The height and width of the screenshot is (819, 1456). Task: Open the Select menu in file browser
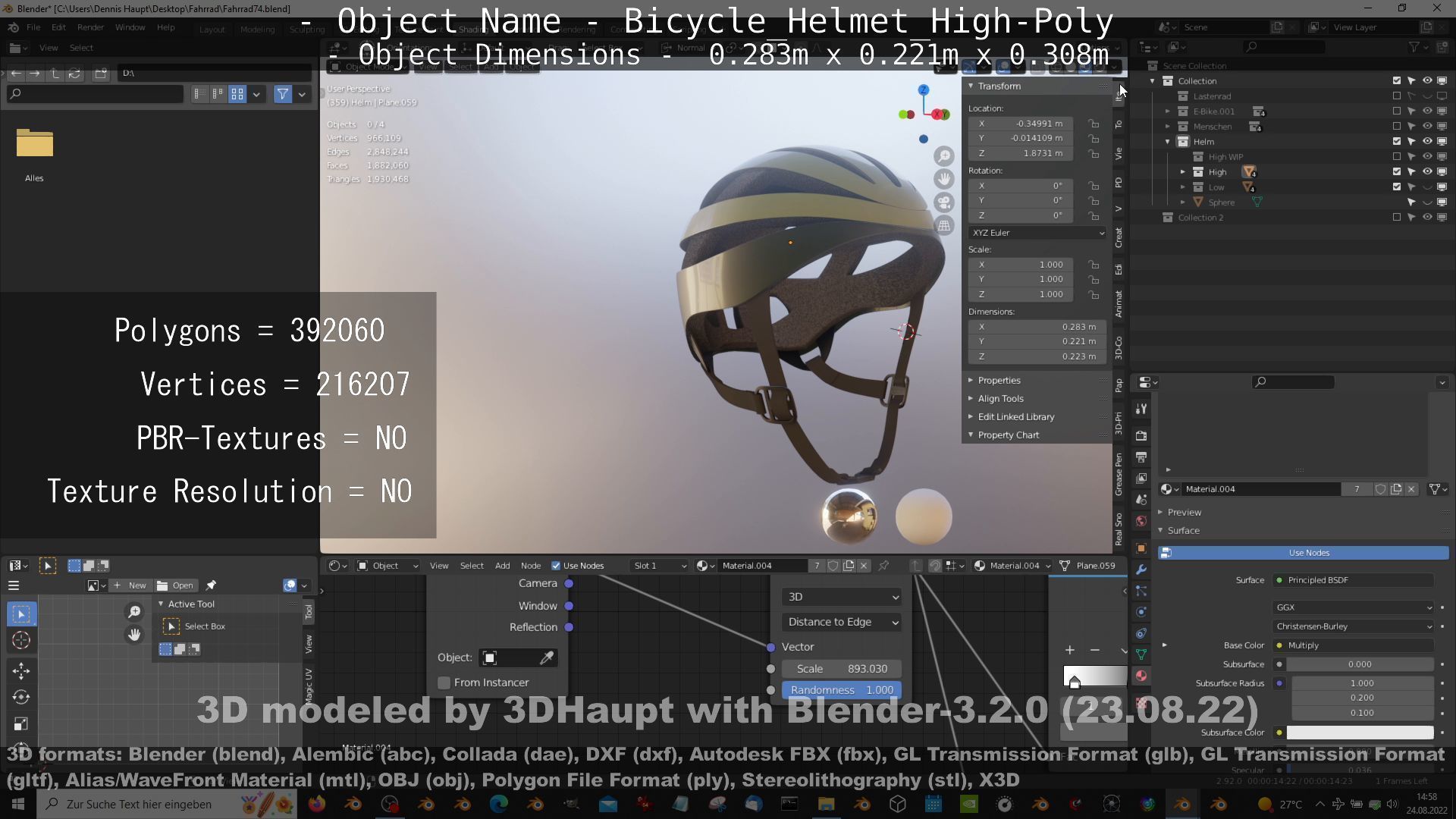pyautogui.click(x=81, y=48)
